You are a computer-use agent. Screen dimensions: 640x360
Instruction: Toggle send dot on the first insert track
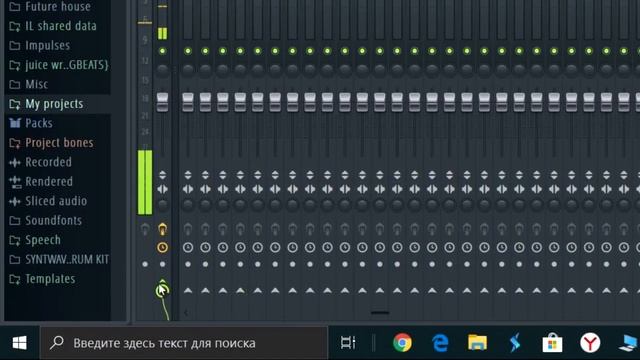click(x=188, y=264)
